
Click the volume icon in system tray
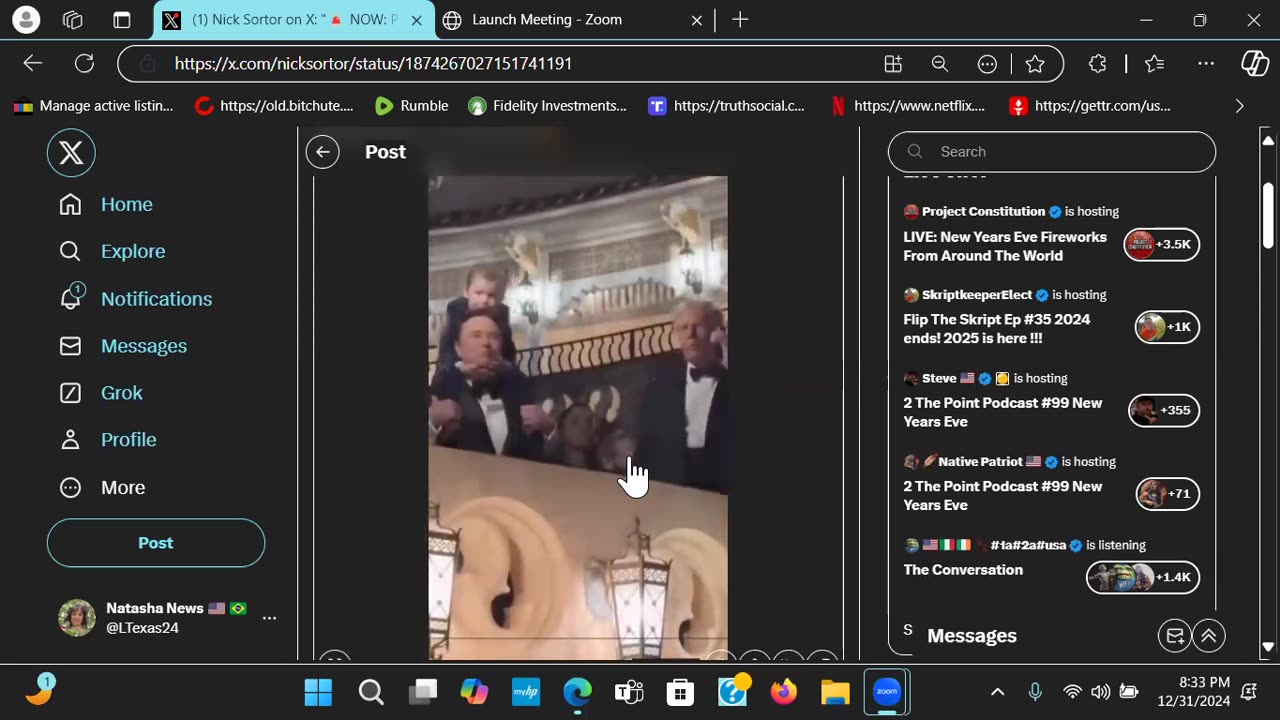[1101, 692]
